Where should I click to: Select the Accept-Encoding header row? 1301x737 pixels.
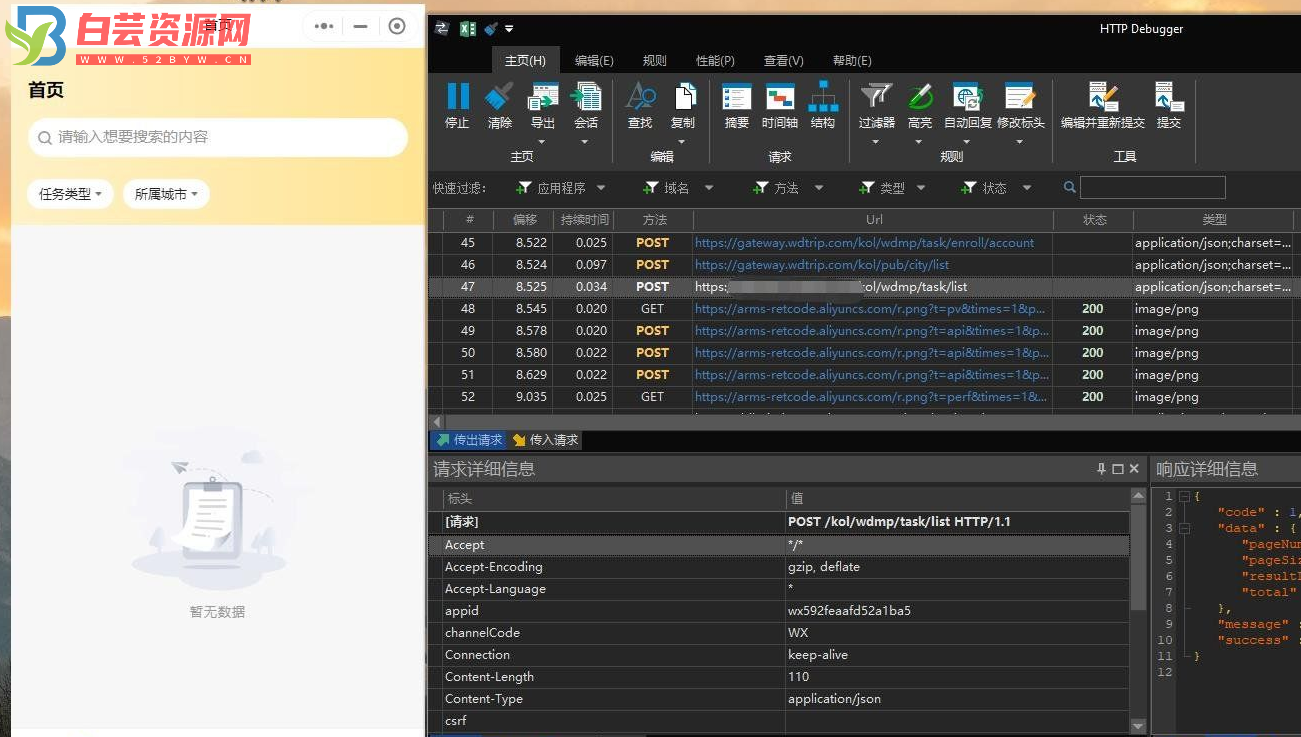point(786,567)
